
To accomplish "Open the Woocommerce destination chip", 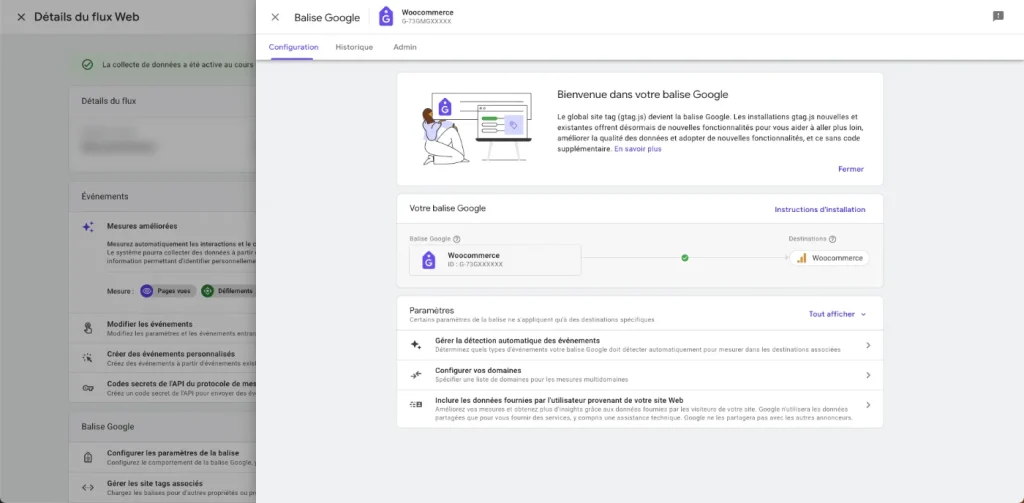I will click(x=829, y=258).
